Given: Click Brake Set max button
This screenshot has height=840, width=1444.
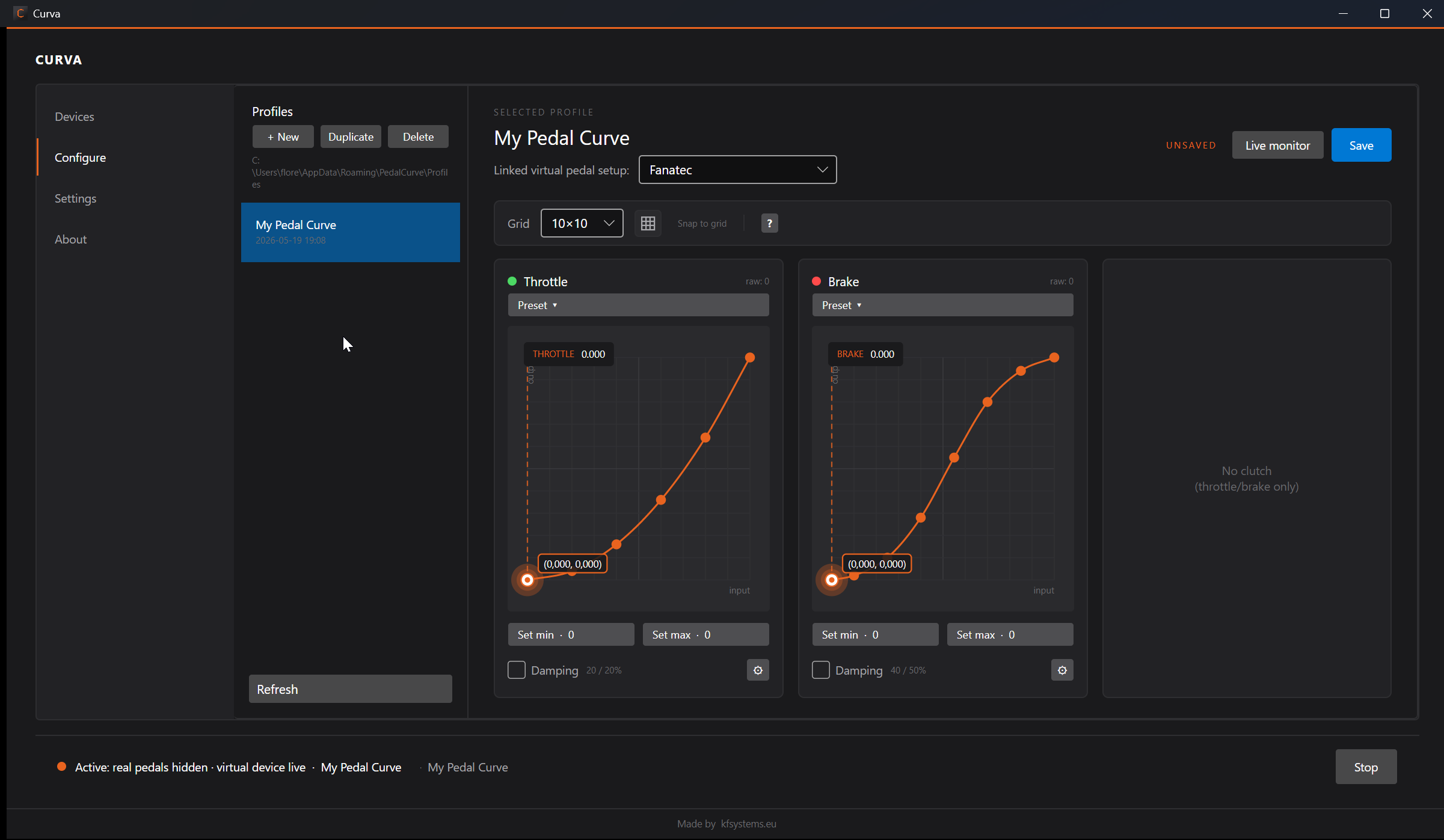Looking at the screenshot, I should 1010,634.
